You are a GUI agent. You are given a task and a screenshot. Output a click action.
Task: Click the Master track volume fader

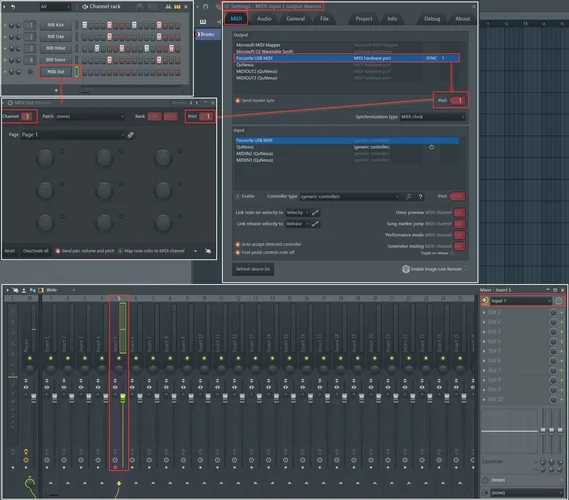click(33, 398)
